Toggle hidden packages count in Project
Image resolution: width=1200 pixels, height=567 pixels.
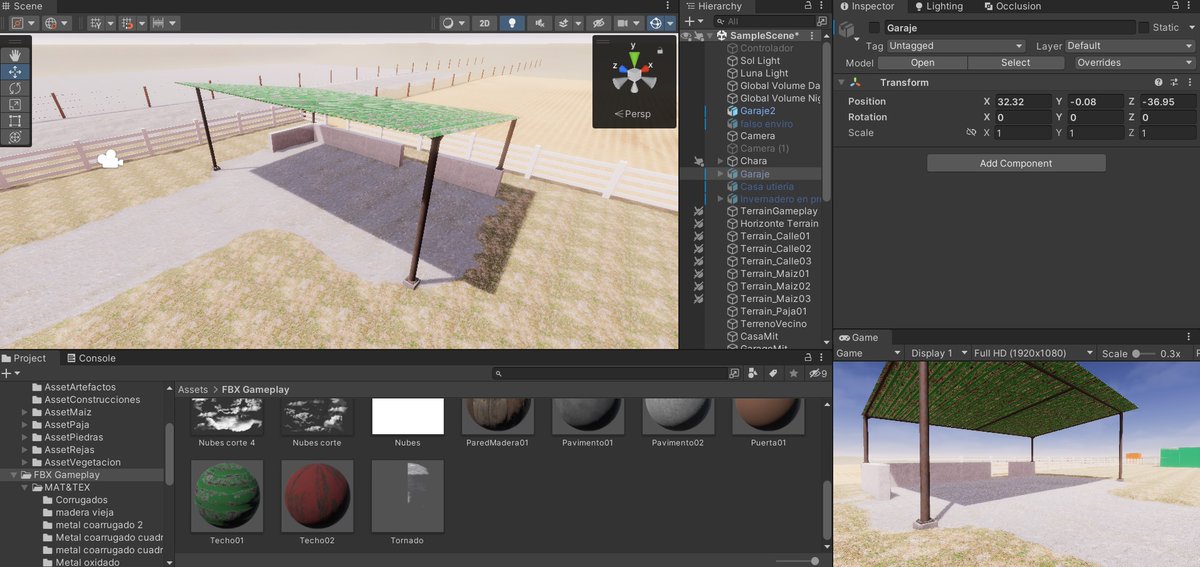(x=818, y=373)
